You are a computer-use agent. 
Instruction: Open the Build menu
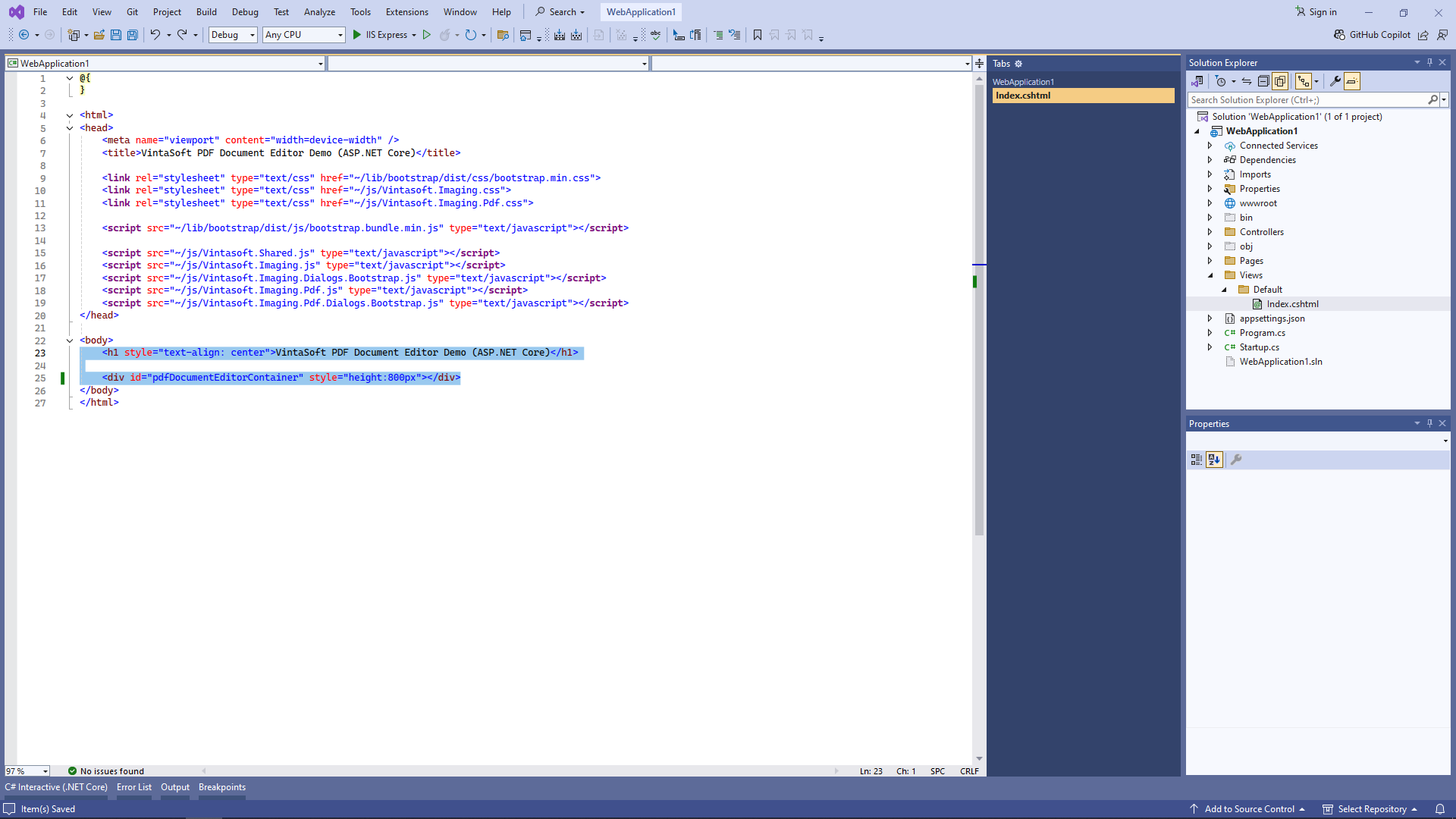coord(206,12)
